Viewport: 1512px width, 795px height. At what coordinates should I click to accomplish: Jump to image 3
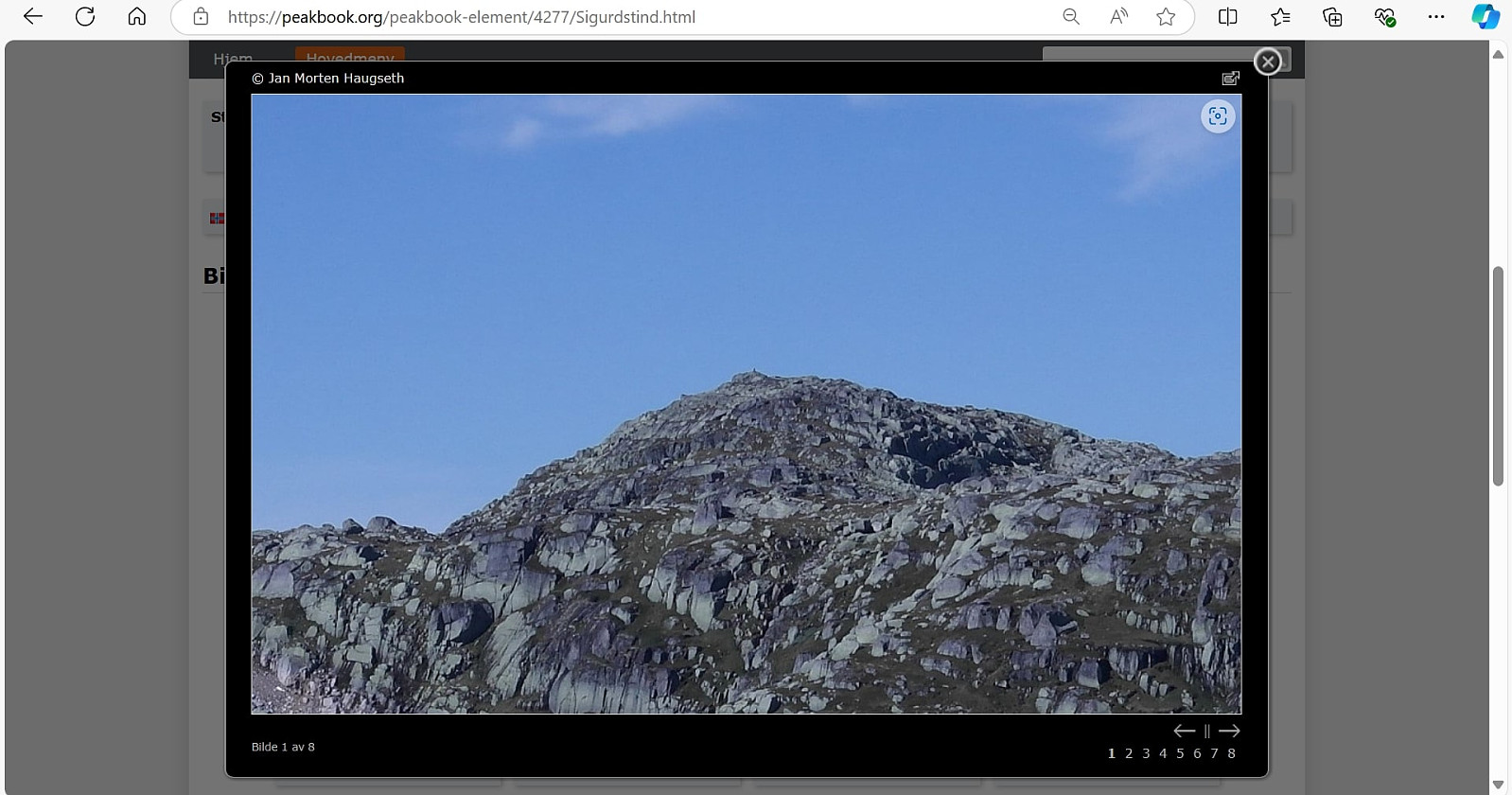pos(1146,753)
